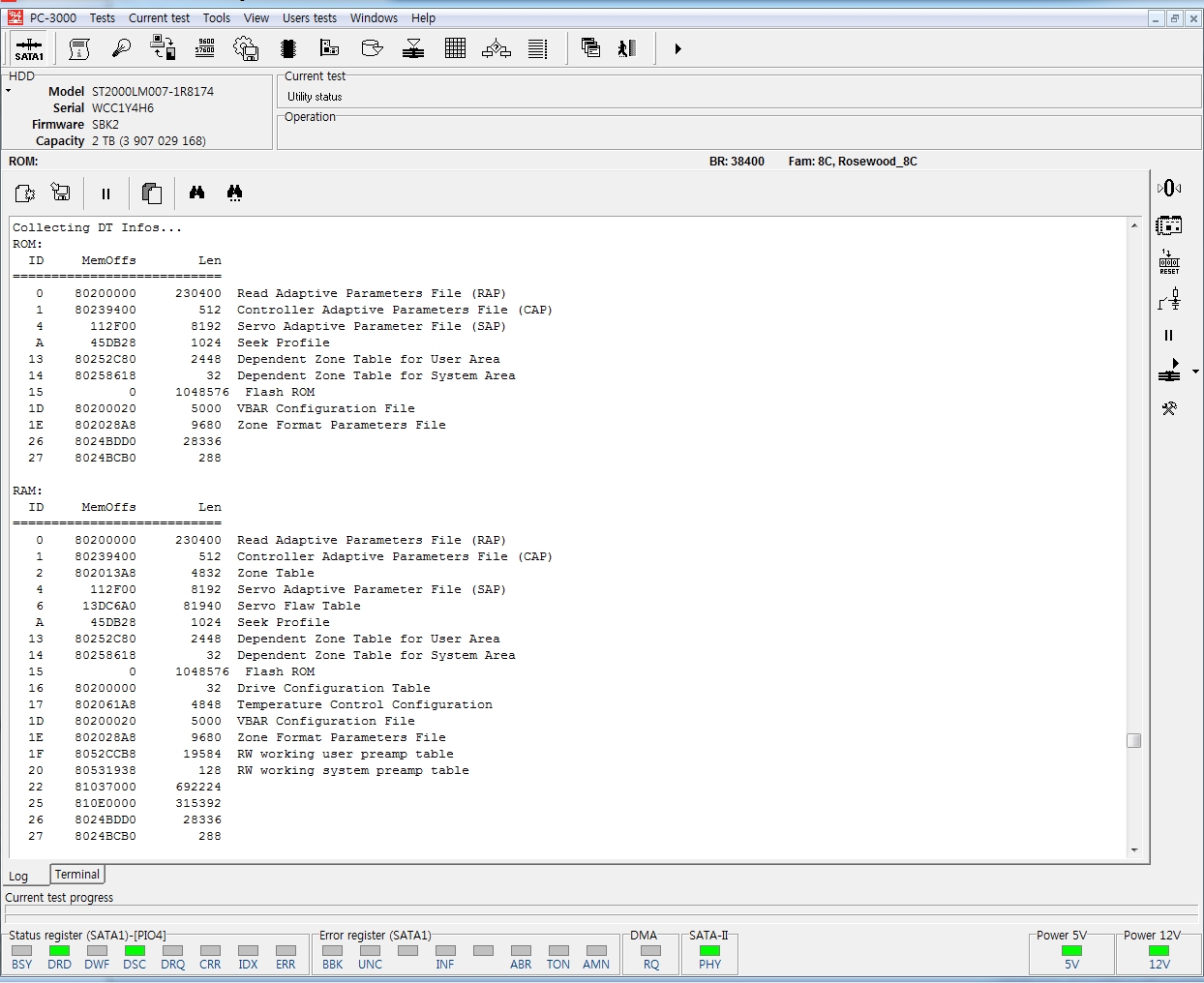Click the binoculars find icon
Image resolution: width=1204 pixels, height=983 pixels.
[197, 193]
